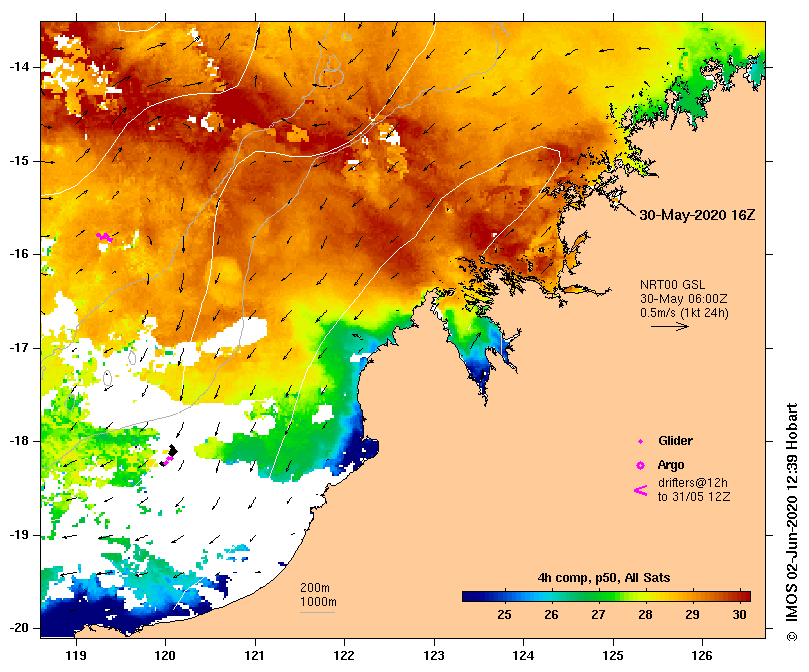Click the magenta Argo circle legend icon

640,466
